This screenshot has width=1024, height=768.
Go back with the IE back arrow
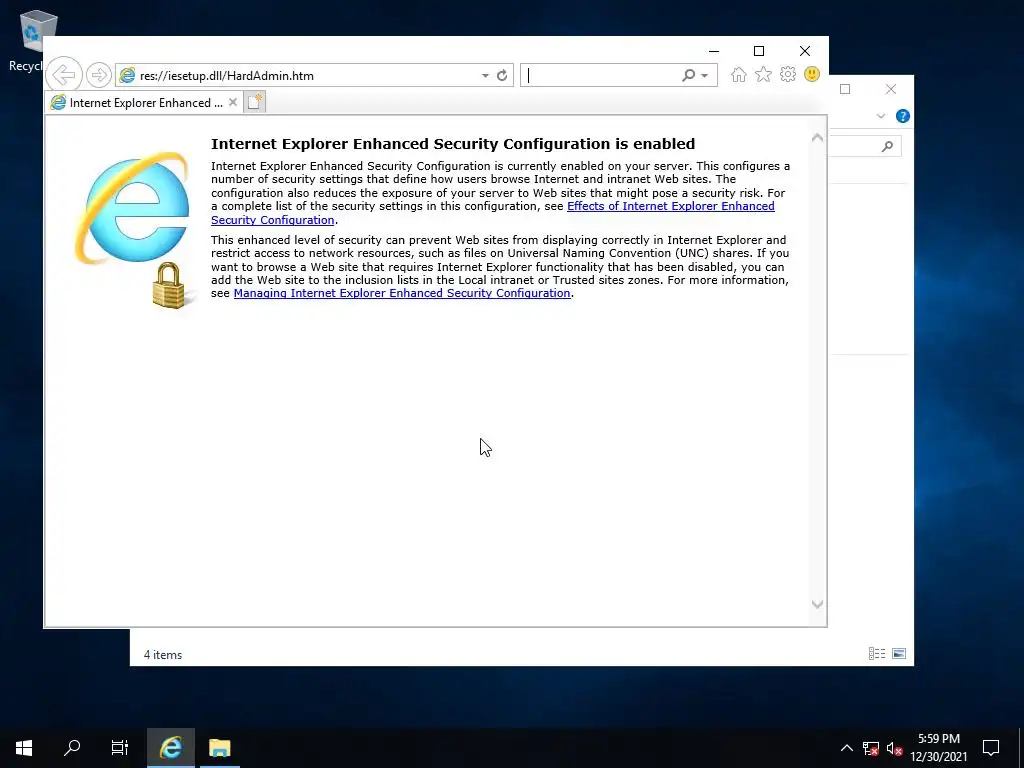pyautogui.click(x=64, y=75)
